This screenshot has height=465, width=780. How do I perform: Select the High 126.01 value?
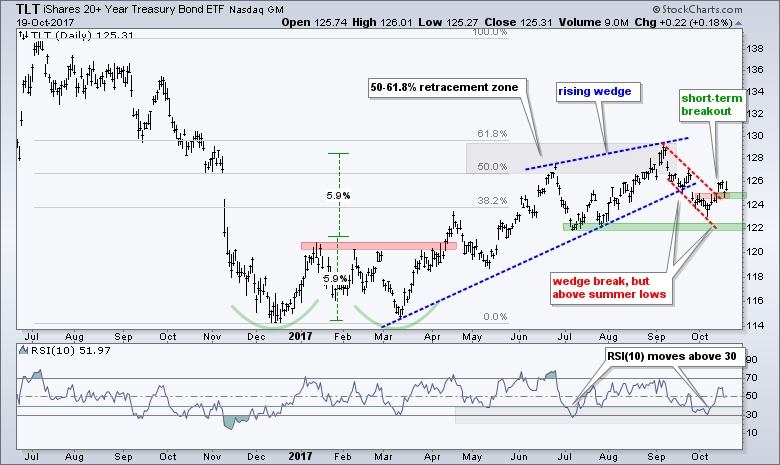(383, 22)
